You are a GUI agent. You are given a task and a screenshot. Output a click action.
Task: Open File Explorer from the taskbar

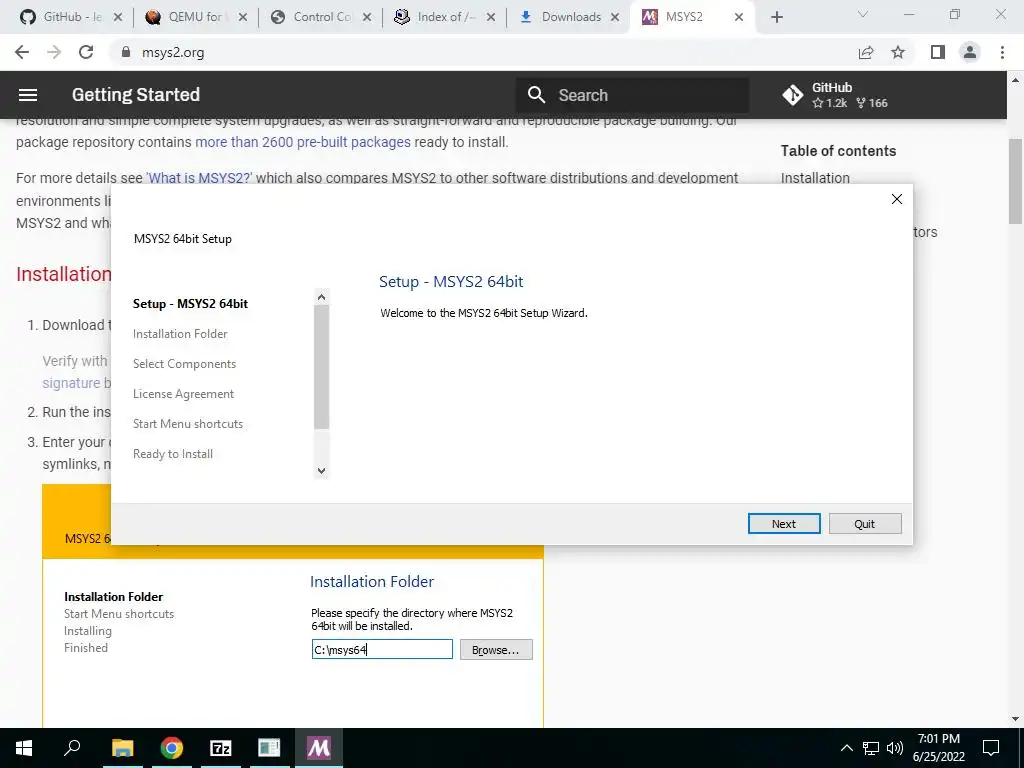(122, 748)
